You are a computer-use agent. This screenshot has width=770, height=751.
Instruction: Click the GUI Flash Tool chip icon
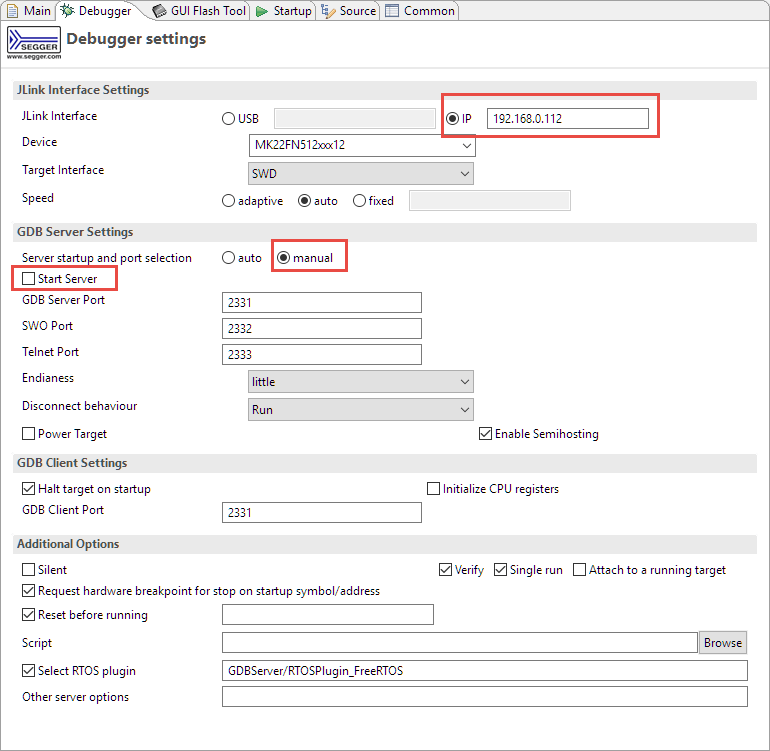click(160, 11)
